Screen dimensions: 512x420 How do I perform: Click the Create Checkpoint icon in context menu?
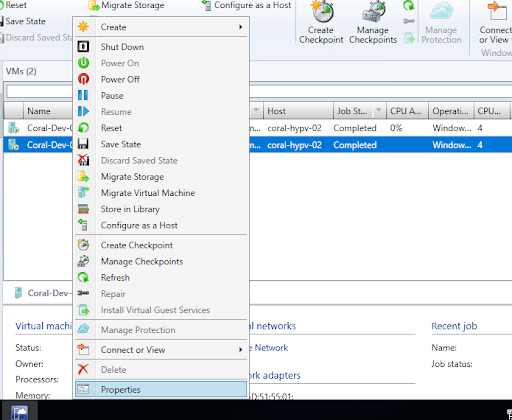pyautogui.click(x=83, y=245)
